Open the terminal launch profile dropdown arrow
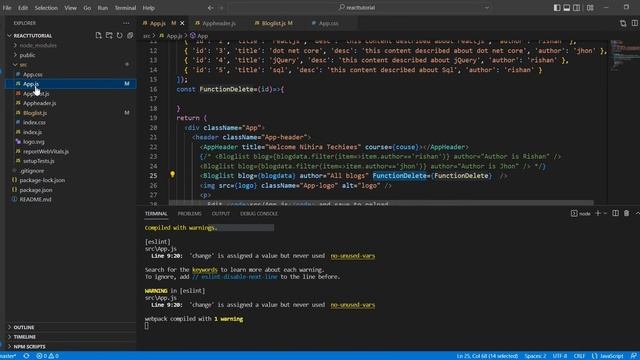The height and width of the screenshot is (360, 640). [605, 213]
